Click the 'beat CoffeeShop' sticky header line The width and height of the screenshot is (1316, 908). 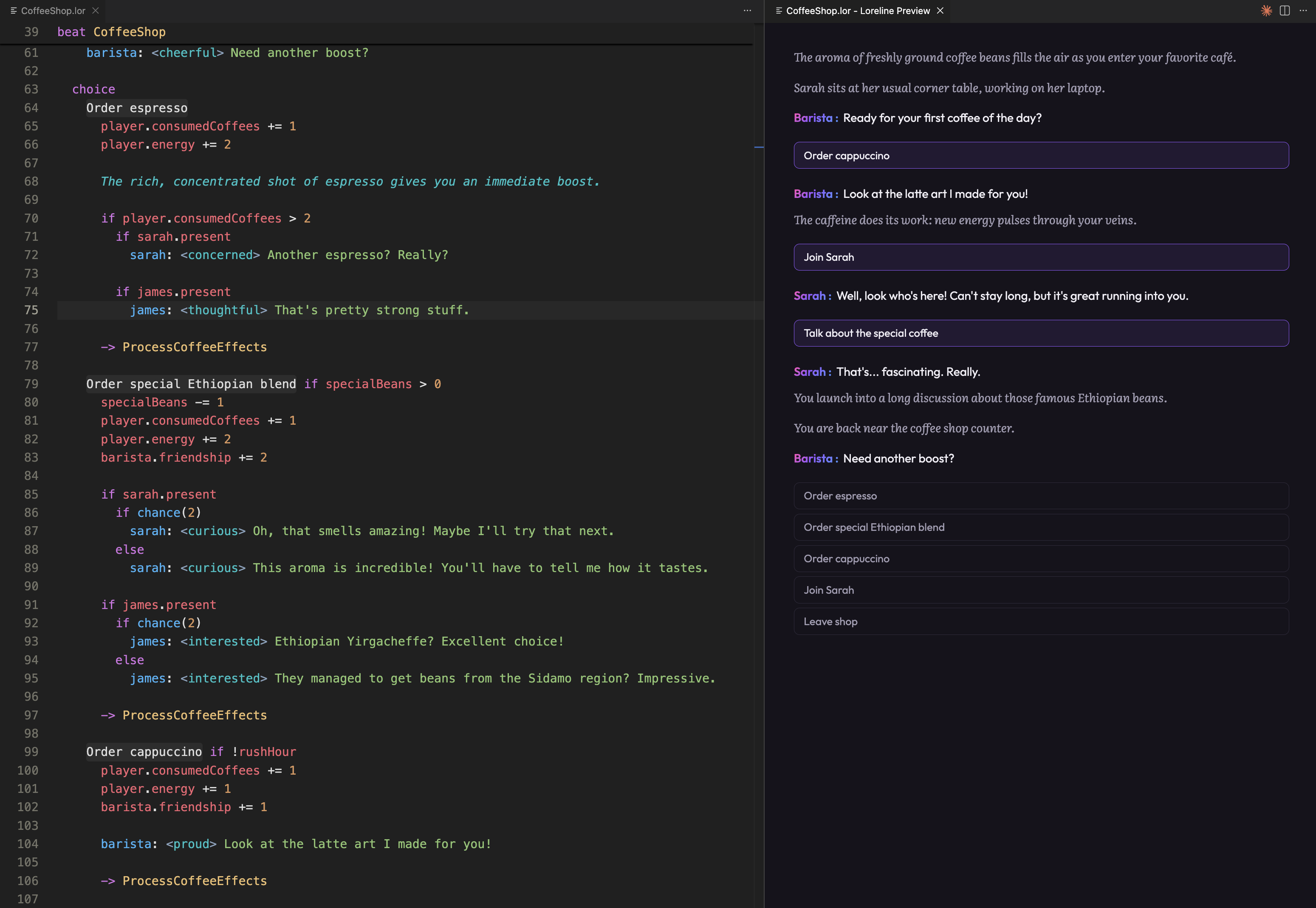(x=112, y=32)
